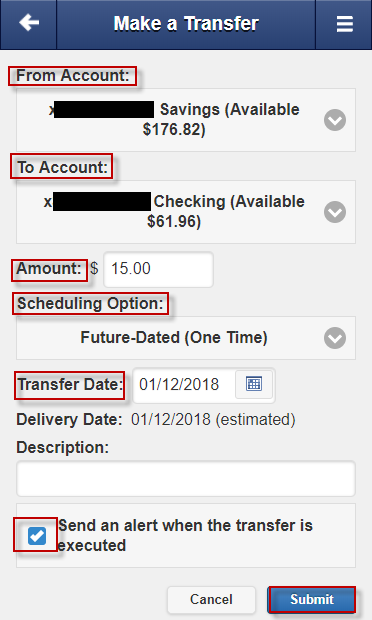The height and width of the screenshot is (620, 372).
Task: Click into the Amount field showing 15.00
Action: click(159, 269)
